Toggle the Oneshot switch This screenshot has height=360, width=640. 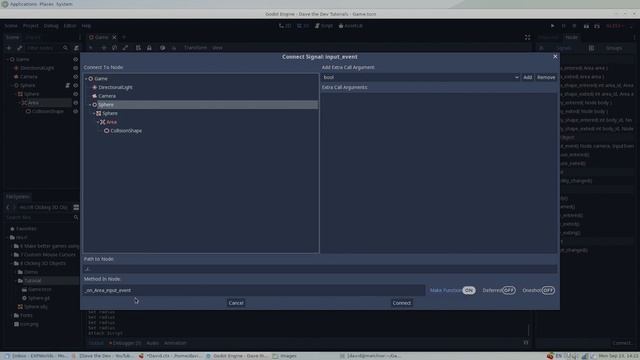click(x=548, y=290)
